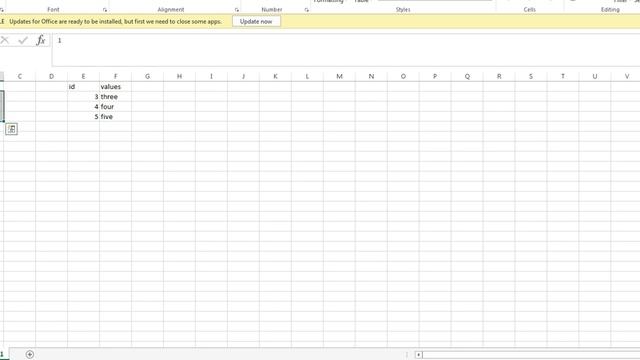Select column G header

[147, 76]
